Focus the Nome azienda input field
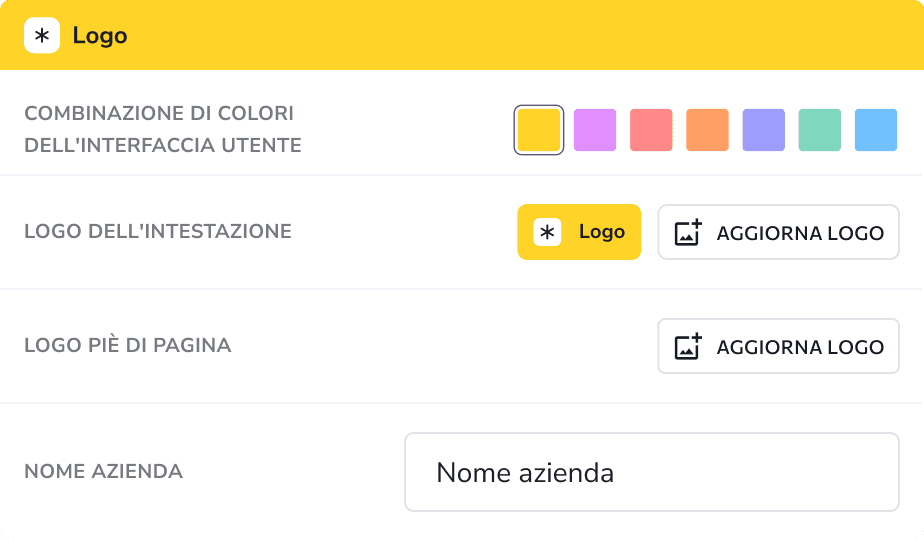924x540 pixels. [652, 472]
